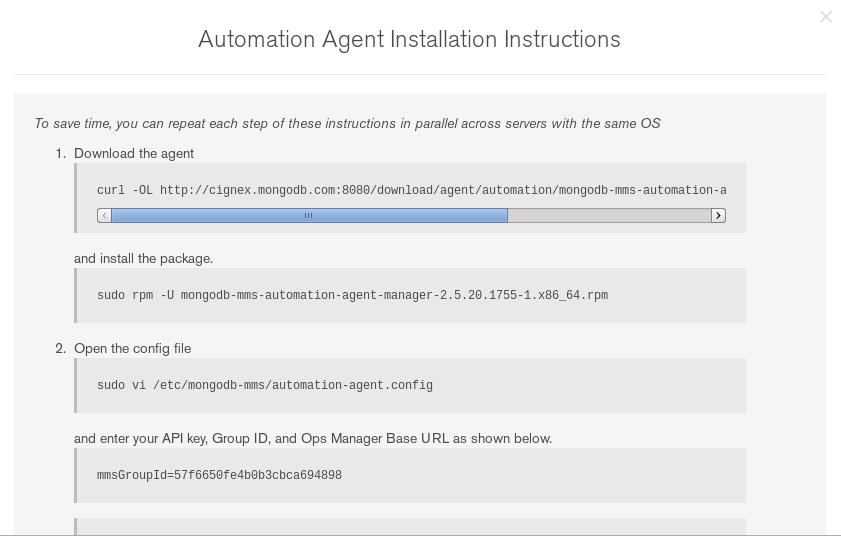Screen dimensions: 841x537
Task: Click the API key, Group ID instruction text
Action: (x=313, y=439)
